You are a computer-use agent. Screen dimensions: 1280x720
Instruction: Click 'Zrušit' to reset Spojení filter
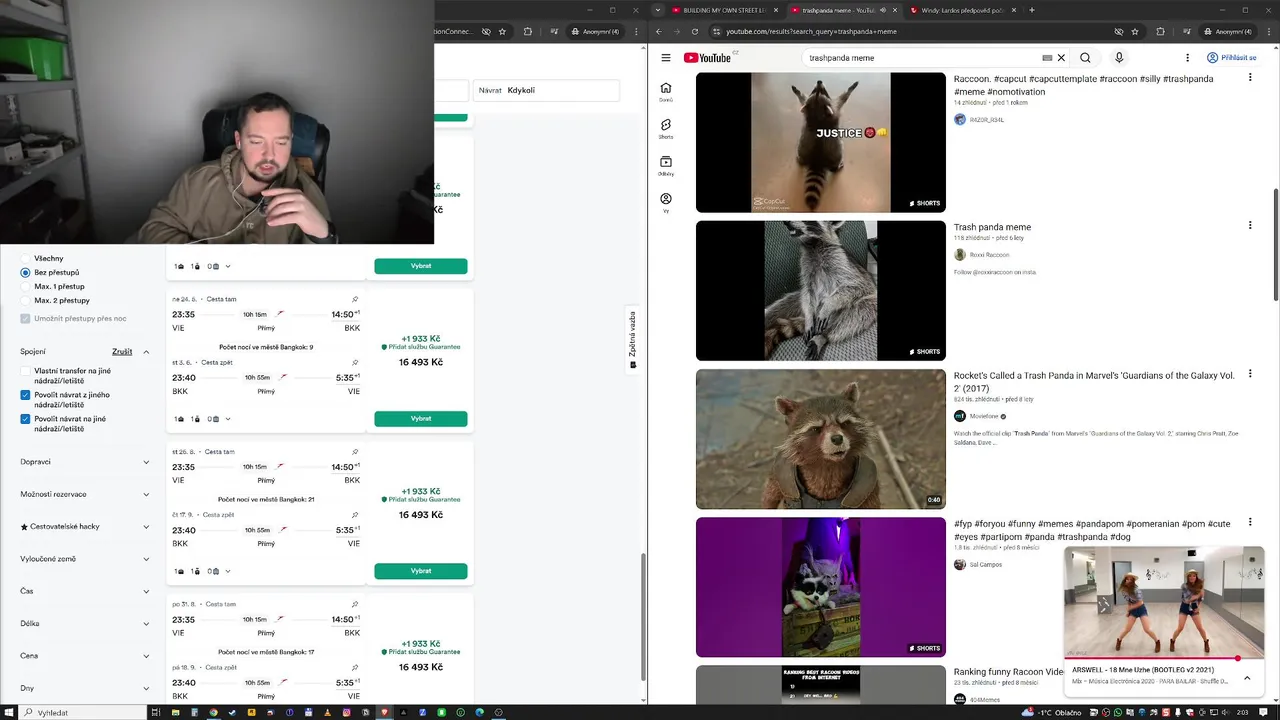click(122, 352)
